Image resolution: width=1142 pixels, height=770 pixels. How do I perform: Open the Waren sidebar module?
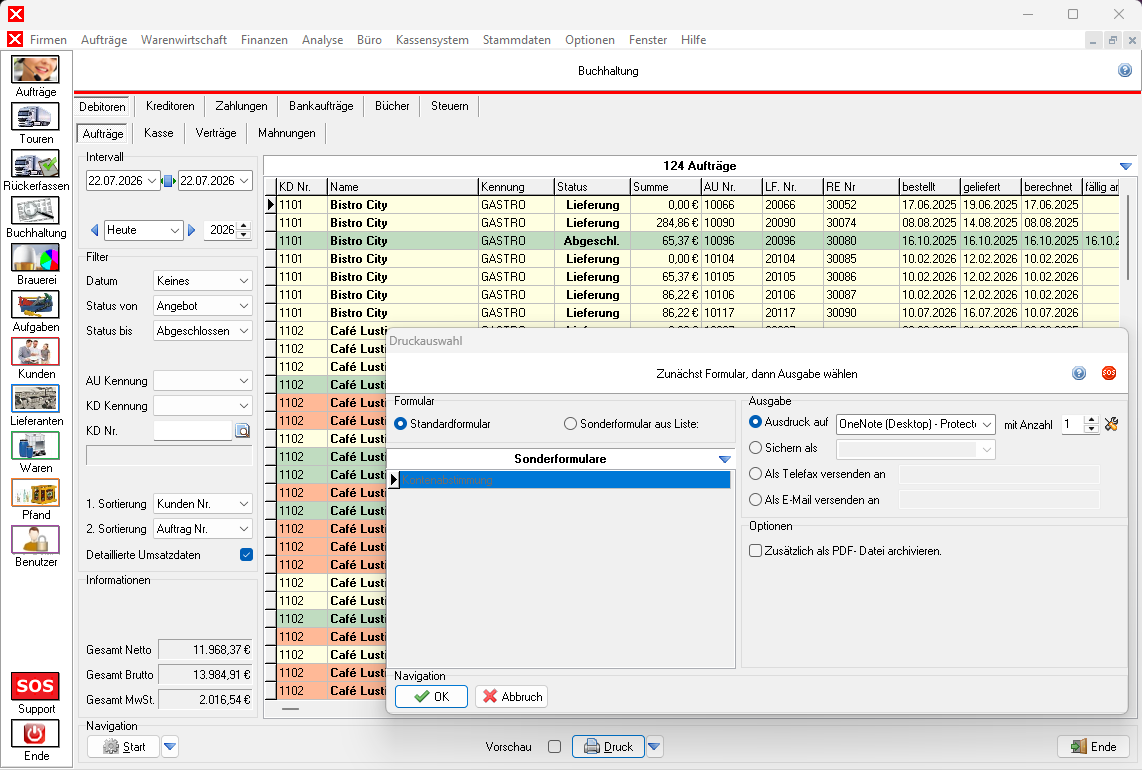click(x=35, y=452)
